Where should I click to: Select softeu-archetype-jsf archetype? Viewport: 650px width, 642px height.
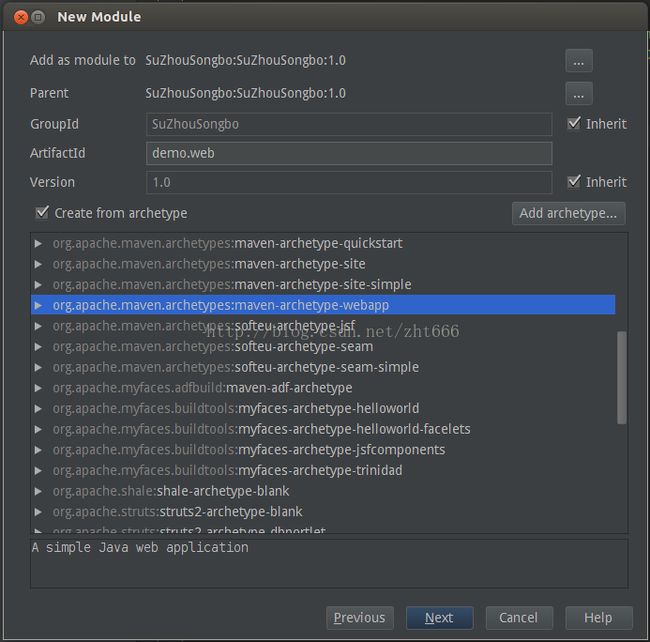coord(204,326)
